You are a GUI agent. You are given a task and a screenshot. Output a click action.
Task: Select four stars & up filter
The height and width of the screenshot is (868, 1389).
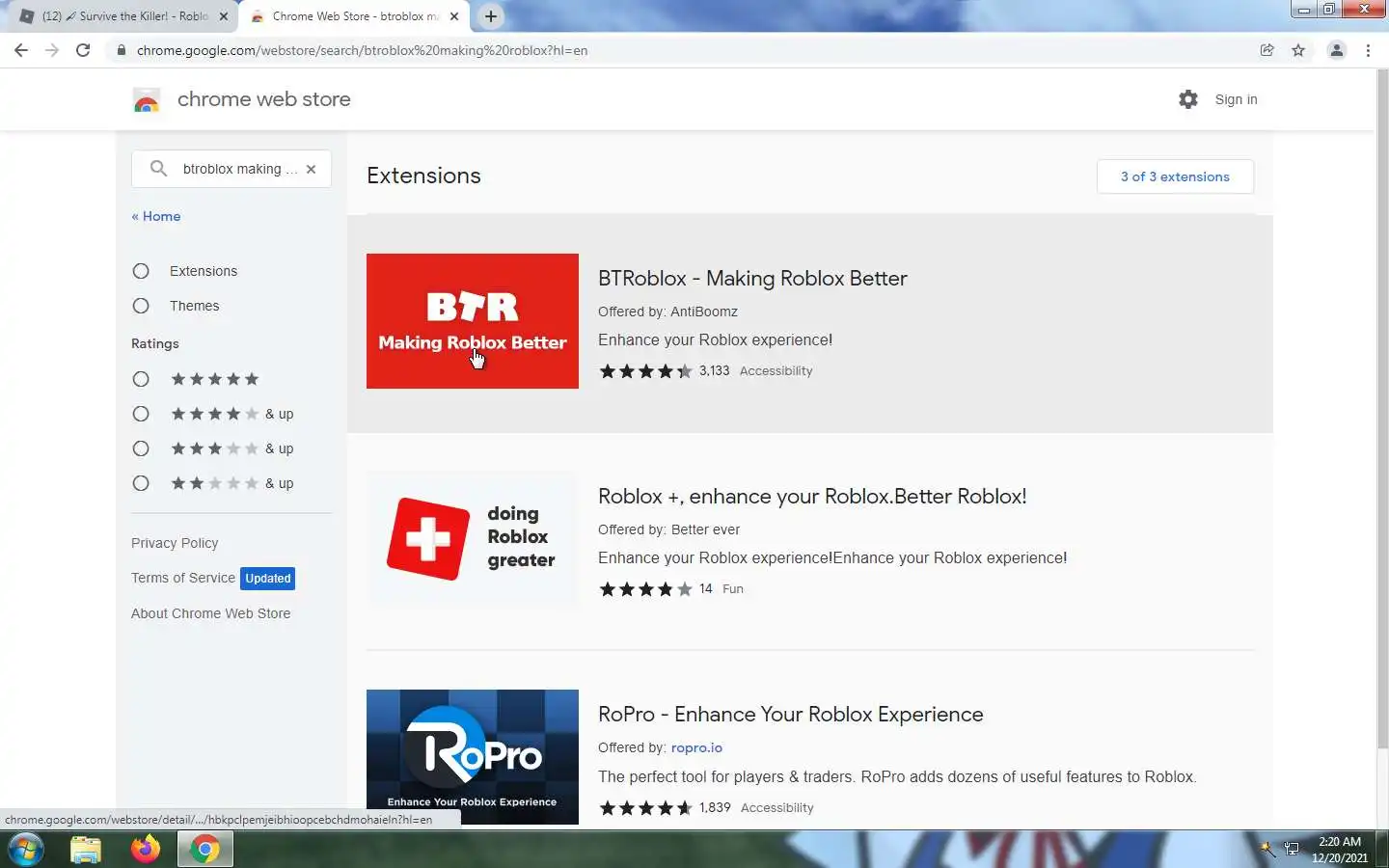(x=141, y=414)
